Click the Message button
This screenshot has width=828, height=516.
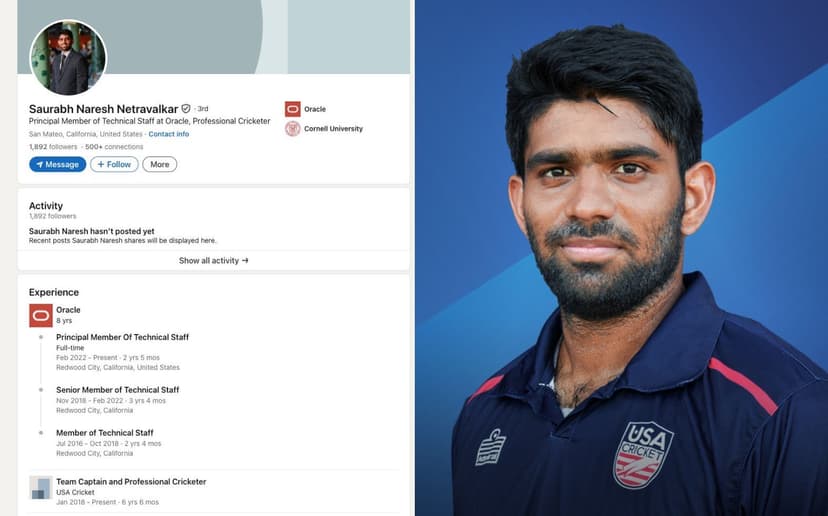[x=58, y=164]
